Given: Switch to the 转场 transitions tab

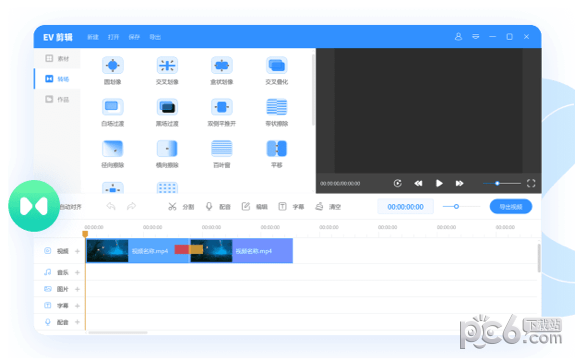Looking at the screenshot, I should [x=57, y=79].
